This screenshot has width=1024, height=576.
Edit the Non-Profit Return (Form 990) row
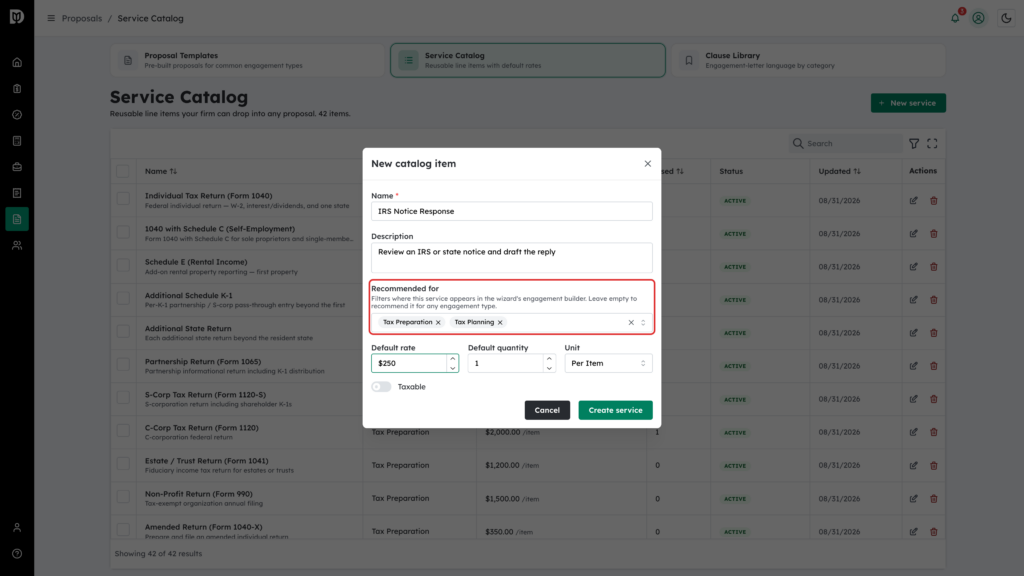[914, 499]
